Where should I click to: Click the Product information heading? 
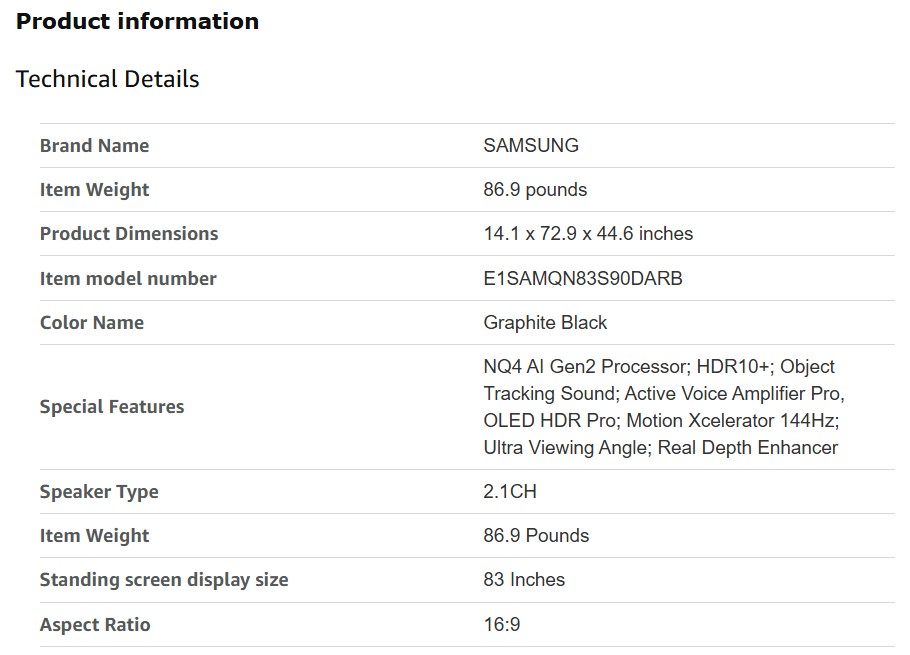(x=138, y=22)
